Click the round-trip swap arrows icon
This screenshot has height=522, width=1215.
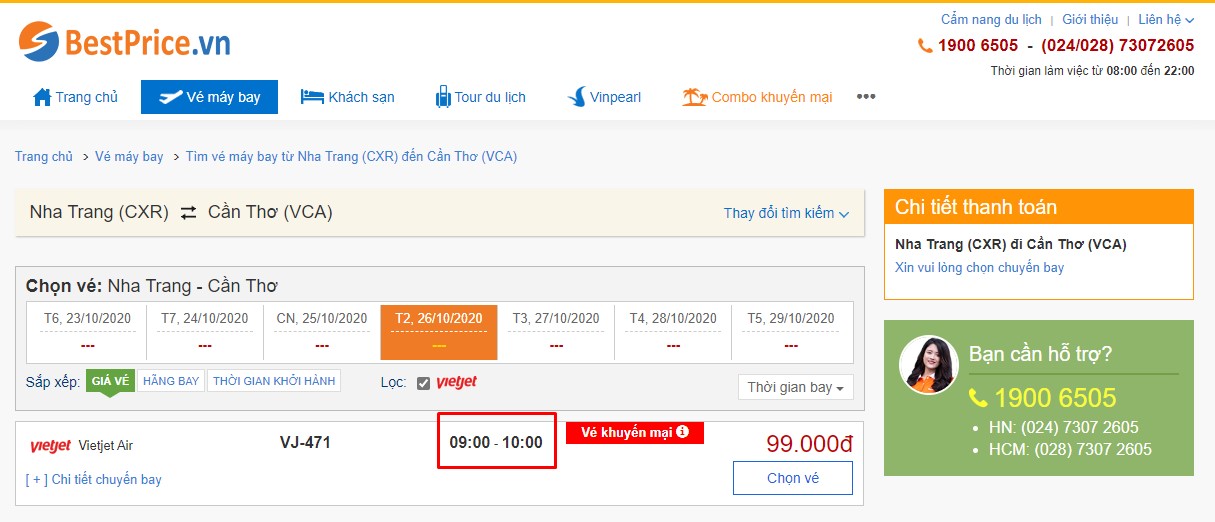click(188, 212)
